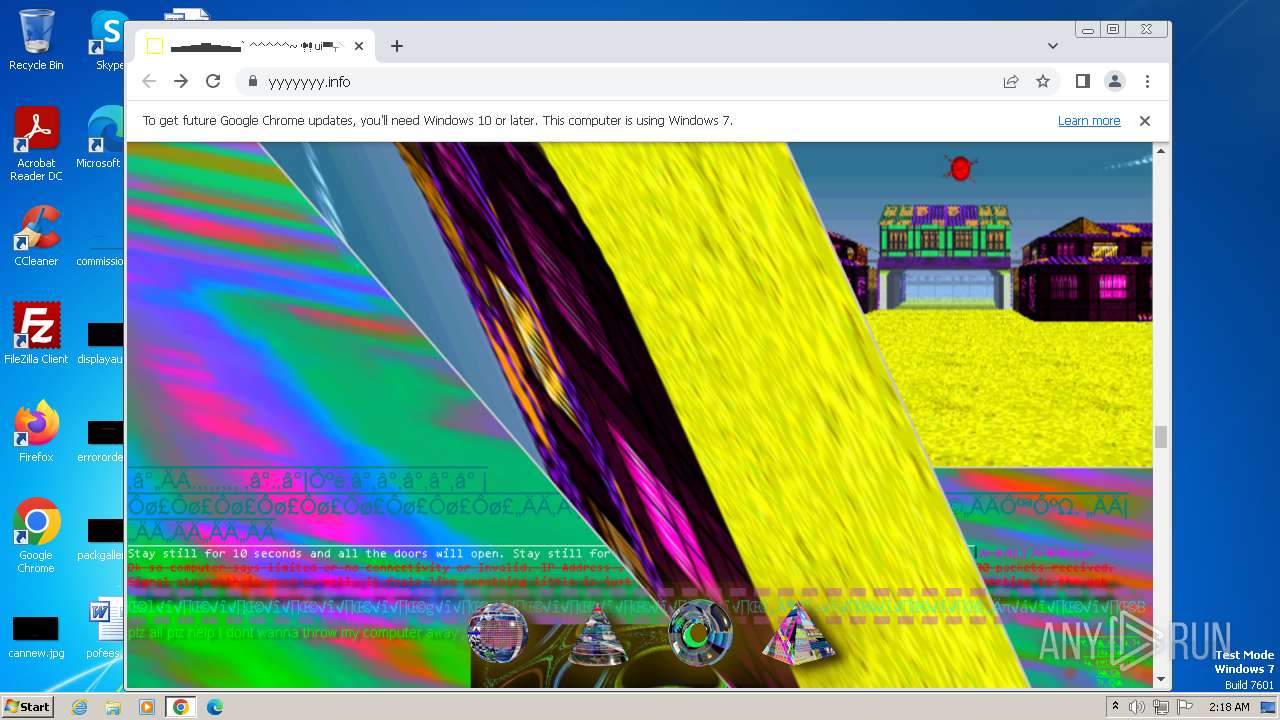Click the clock showing 2:18 AM
This screenshot has height=720, width=1280.
pos(1229,707)
